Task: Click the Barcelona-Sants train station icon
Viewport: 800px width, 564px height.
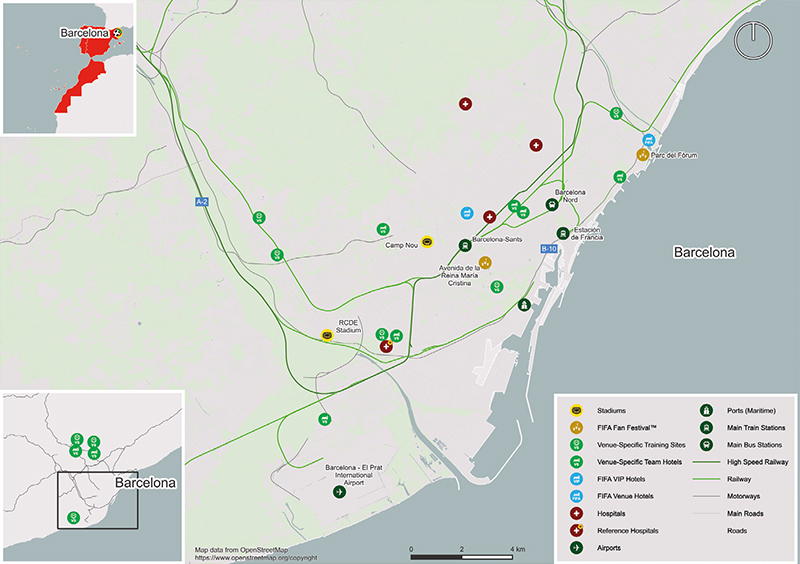Action: click(x=465, y=246)
